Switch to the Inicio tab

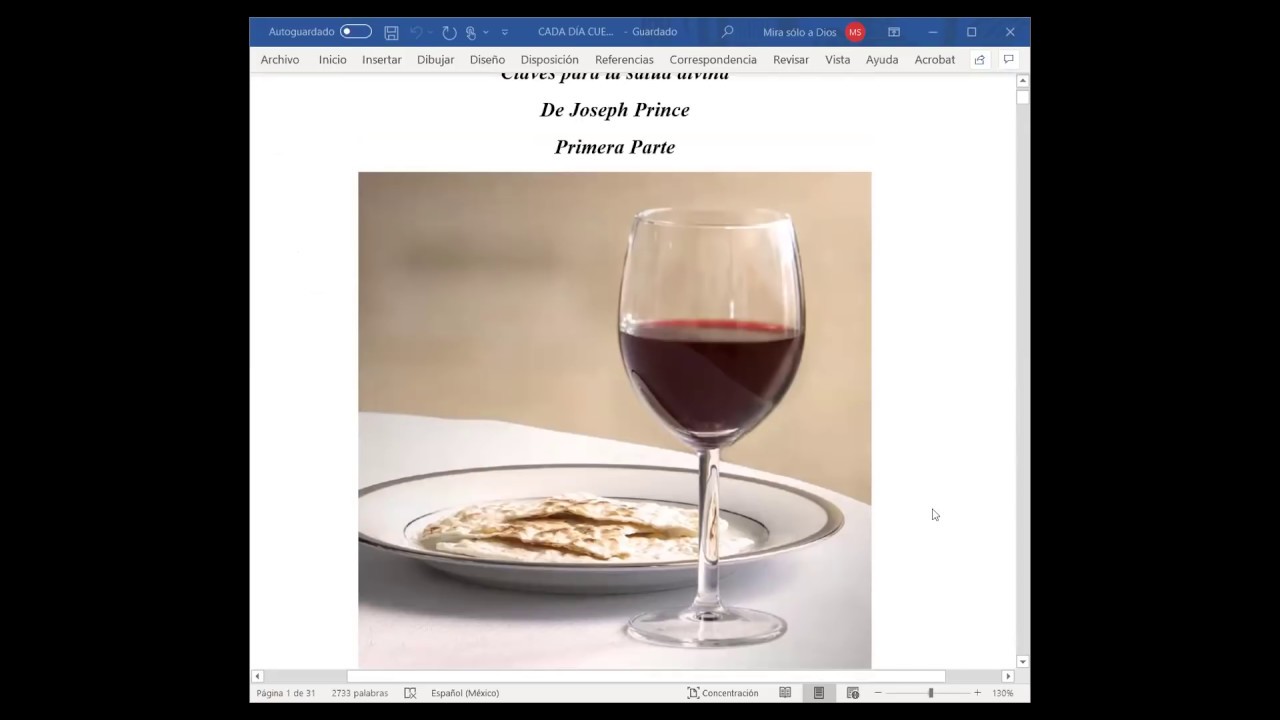point(333,60)
